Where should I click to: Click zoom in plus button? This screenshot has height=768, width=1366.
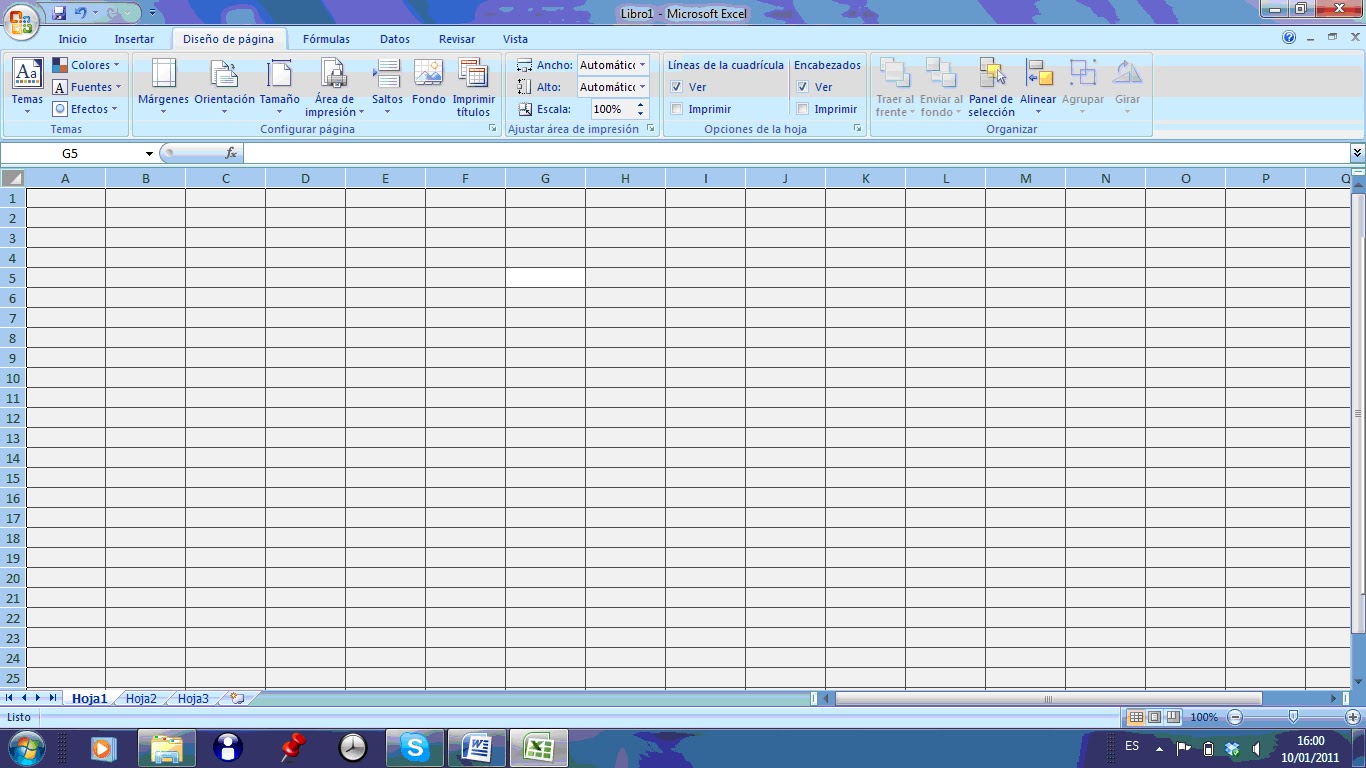tap(1353, 717)
